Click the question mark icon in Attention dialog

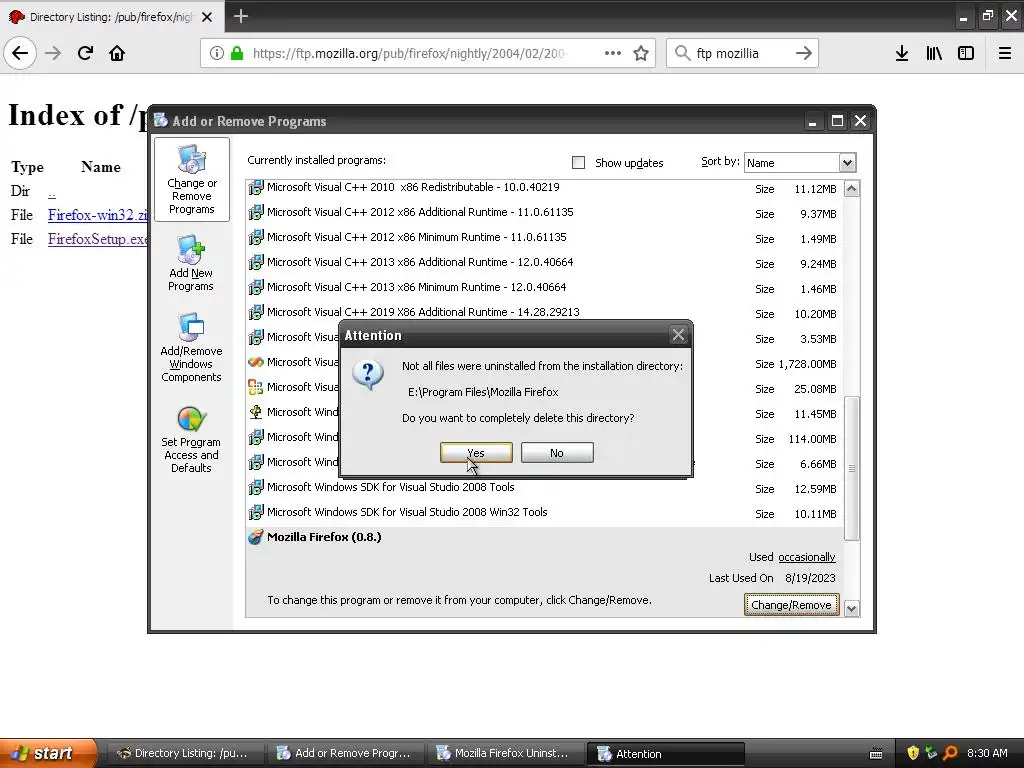coord(368,375)
